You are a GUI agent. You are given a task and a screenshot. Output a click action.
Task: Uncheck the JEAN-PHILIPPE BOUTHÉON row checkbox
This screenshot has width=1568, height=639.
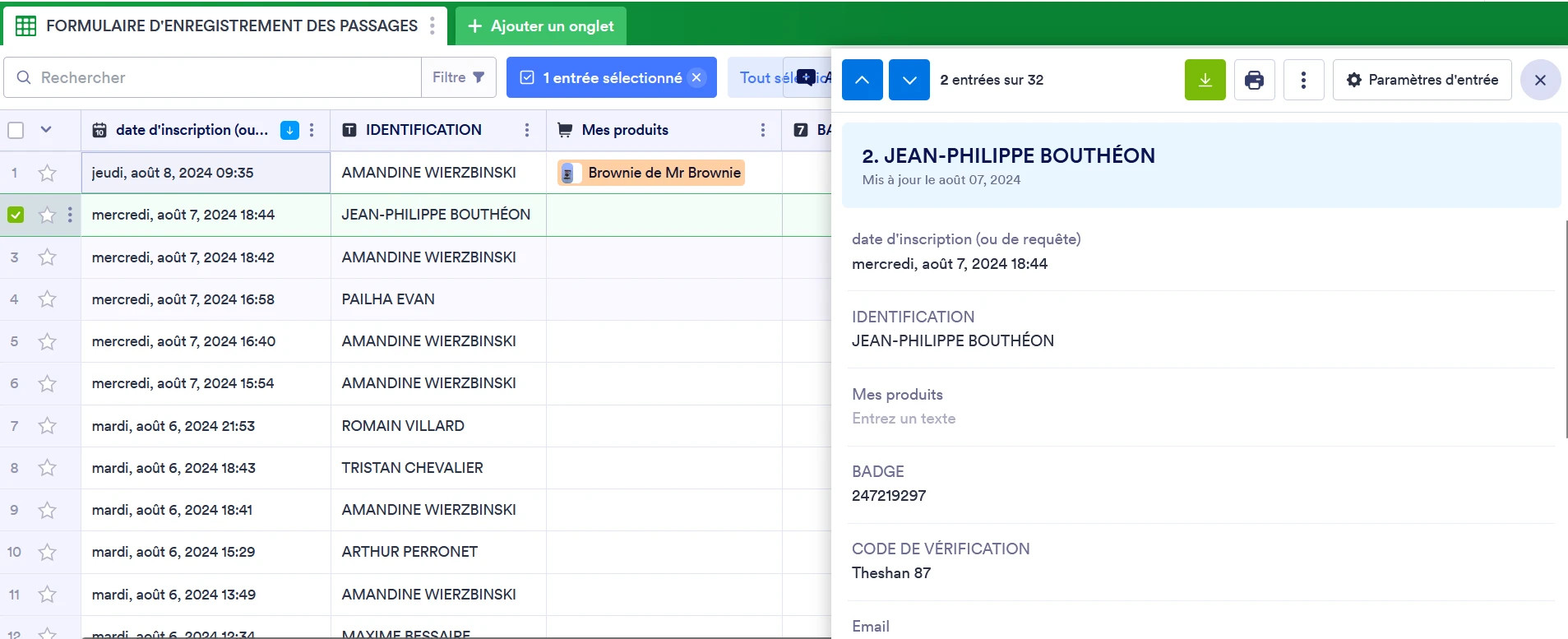pos(16,215)
